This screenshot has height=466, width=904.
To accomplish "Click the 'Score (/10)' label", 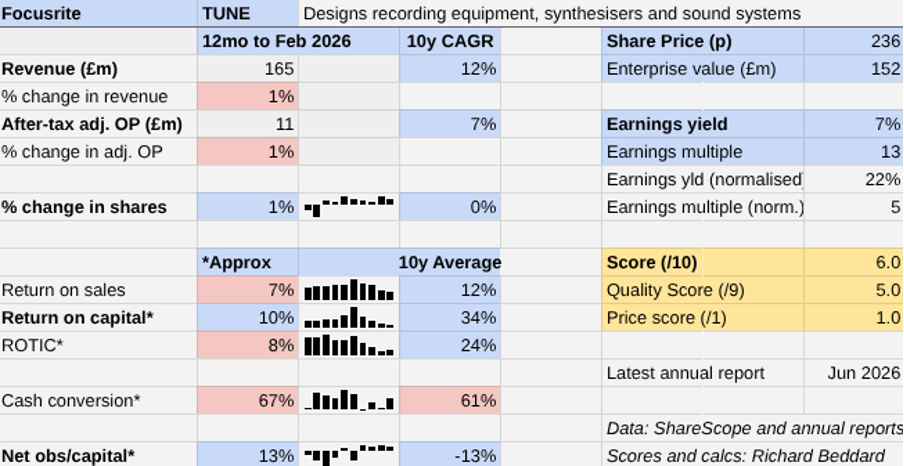I will (x=703, y=262).
